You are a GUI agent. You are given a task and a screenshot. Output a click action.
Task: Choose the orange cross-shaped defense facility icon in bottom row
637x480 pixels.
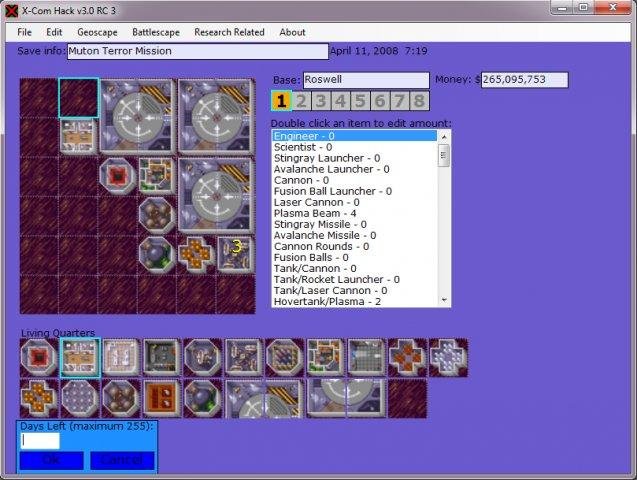(39, 398)
